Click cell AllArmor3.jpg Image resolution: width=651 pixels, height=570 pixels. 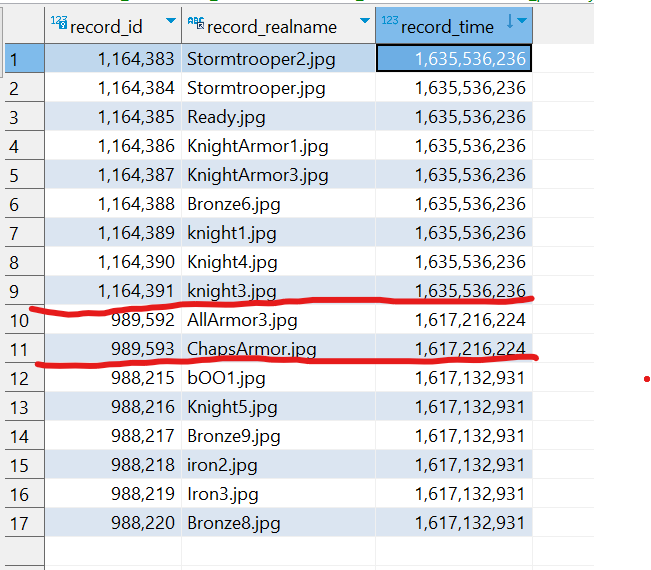coord(278,320)
